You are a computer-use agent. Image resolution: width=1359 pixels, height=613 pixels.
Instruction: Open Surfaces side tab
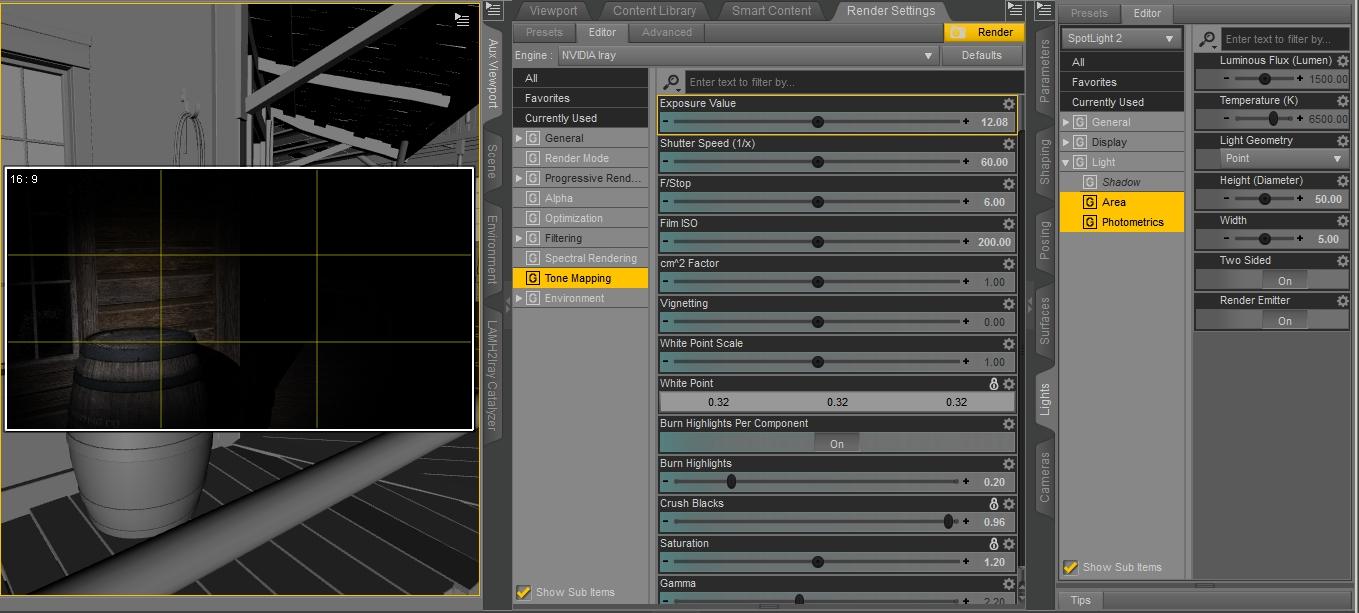click(x=1045, y=321)
